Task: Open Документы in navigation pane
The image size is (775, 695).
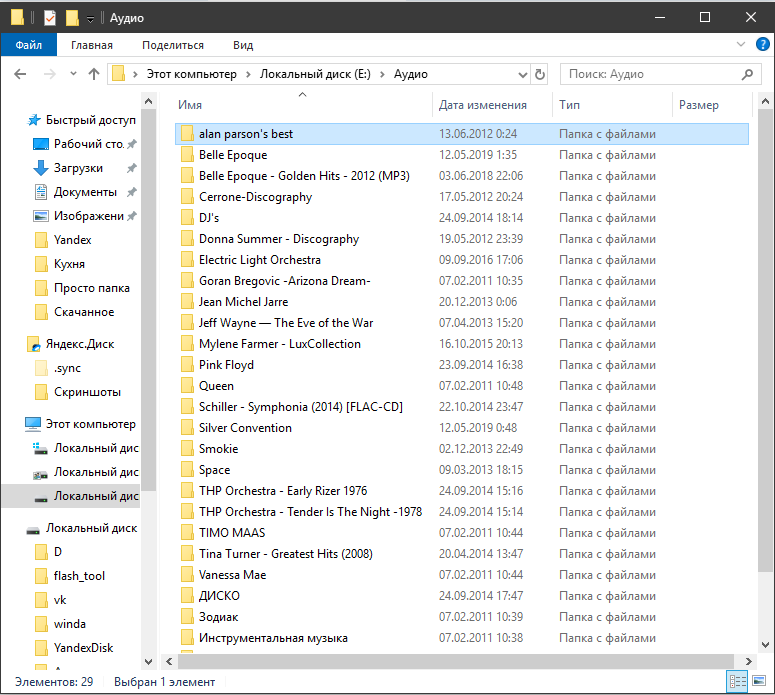Action: point(85,192)
